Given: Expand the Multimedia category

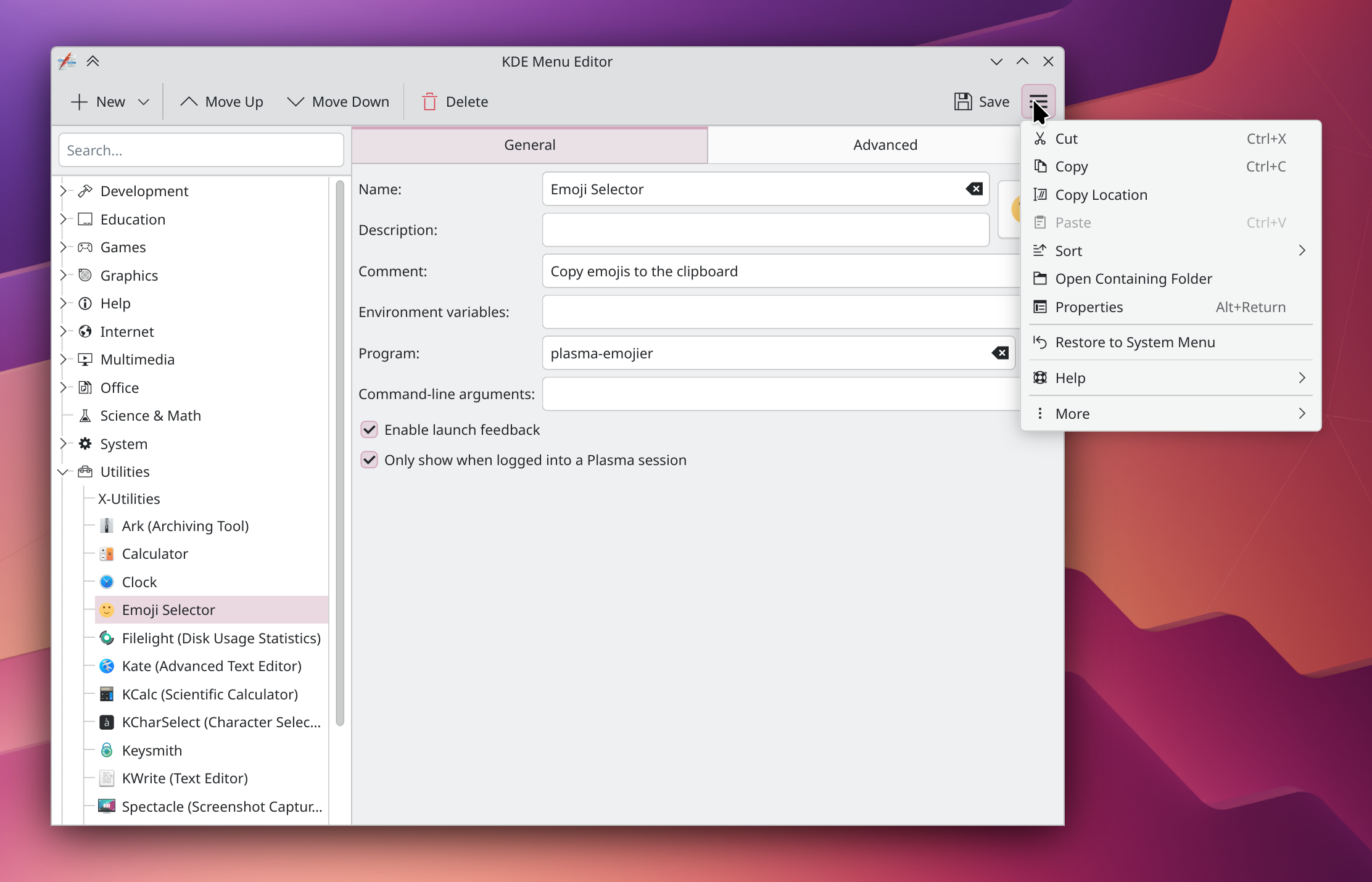Looking at the screenshot, I should point(63,360).
